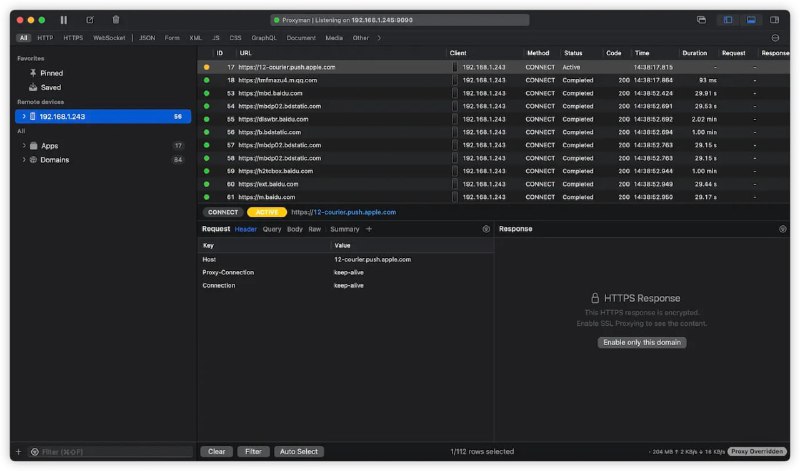800x471 pixels.
Task: Switch to the request Raw tab
Action: [315, 229]
